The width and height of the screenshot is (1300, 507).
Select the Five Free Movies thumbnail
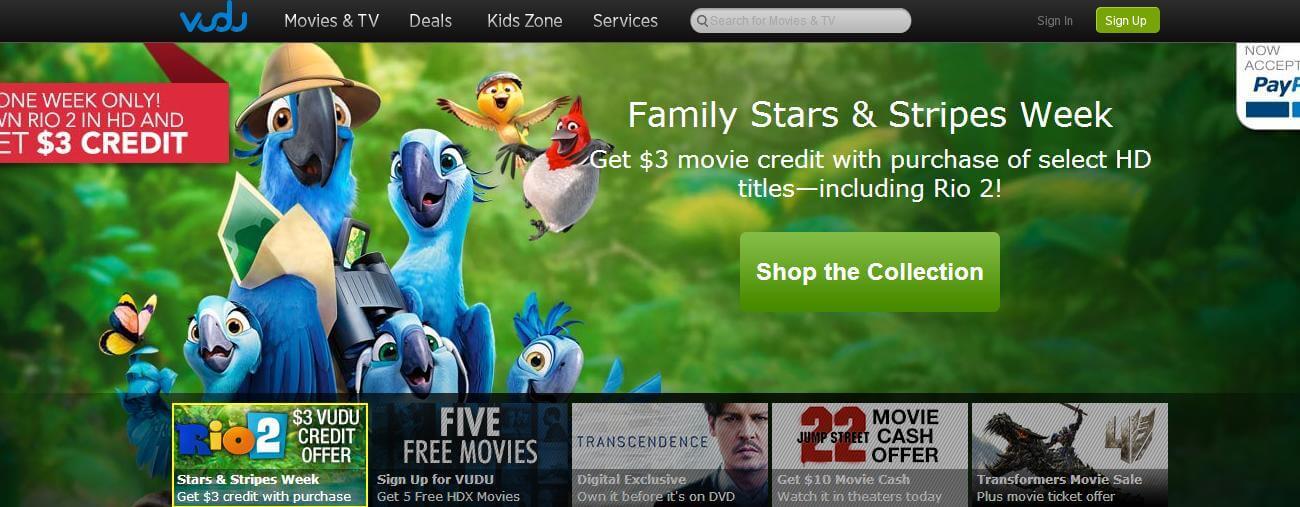point(470,455)
